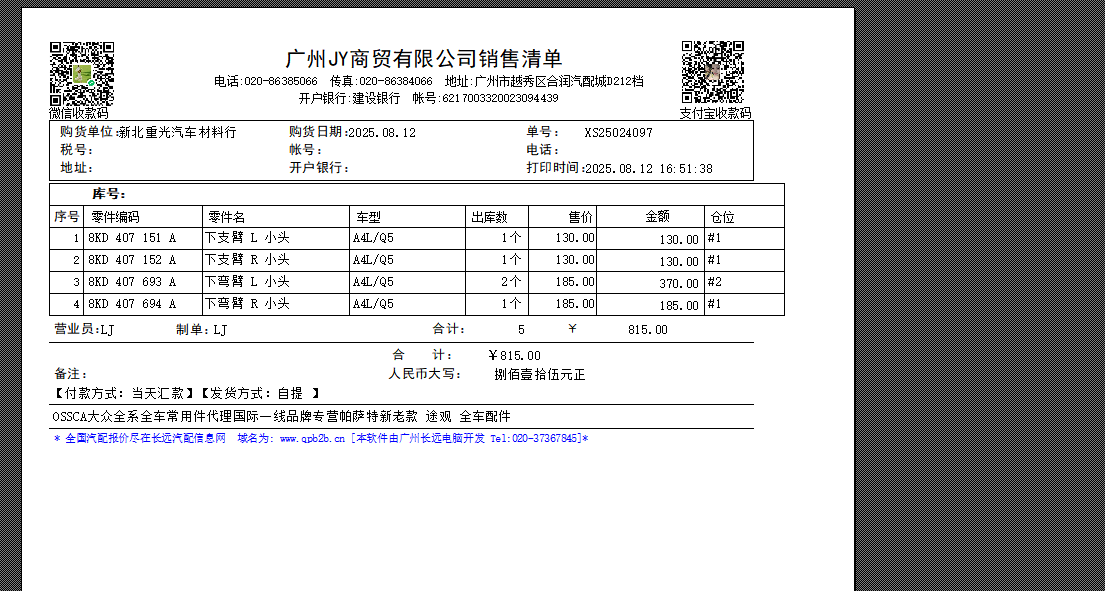Click the preparer field 制单:LJ
The width and height of the screenshot is (1105, 591).
point(202,329)
